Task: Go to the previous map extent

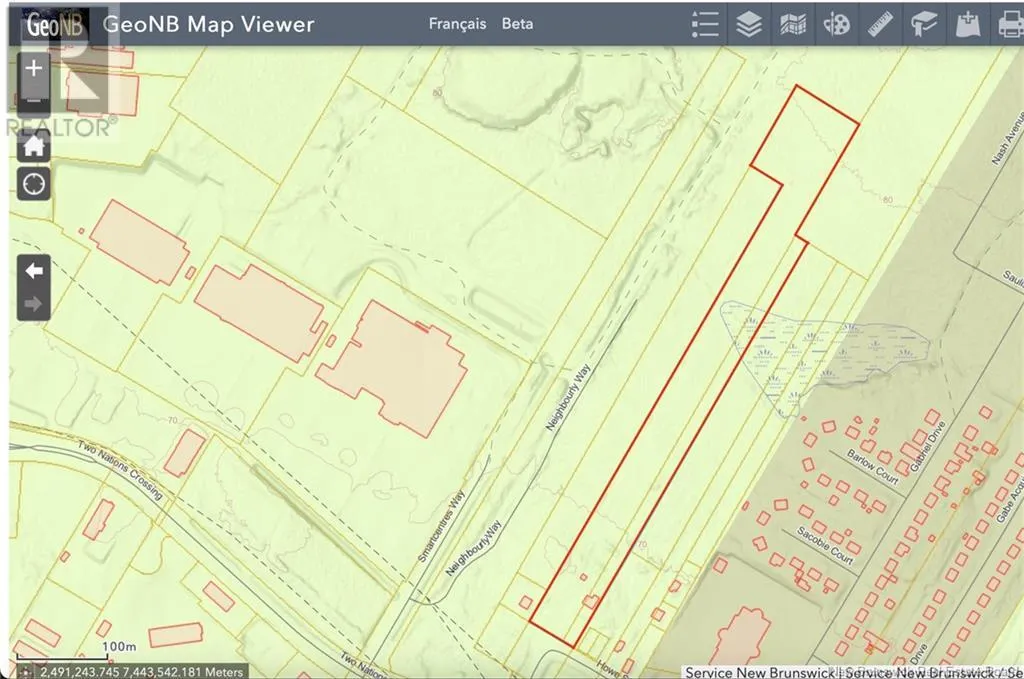Action: [34, 271]
